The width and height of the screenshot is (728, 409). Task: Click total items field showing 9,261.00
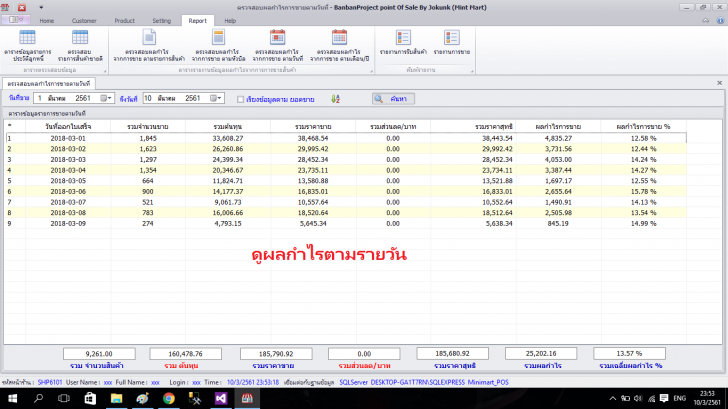click(x=99, y=354)
